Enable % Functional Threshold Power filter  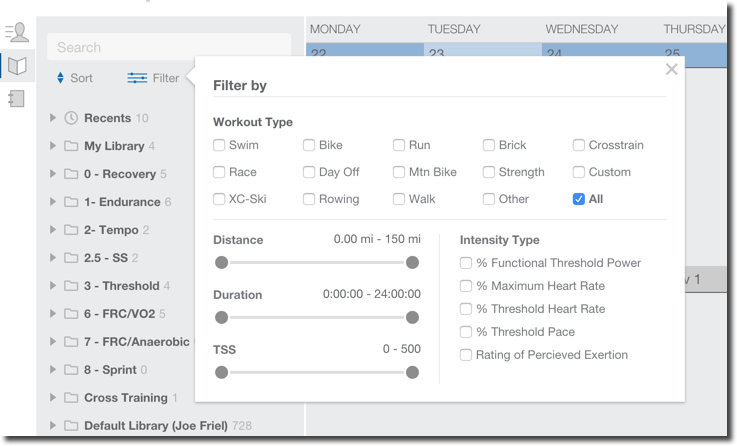[466, 263]
